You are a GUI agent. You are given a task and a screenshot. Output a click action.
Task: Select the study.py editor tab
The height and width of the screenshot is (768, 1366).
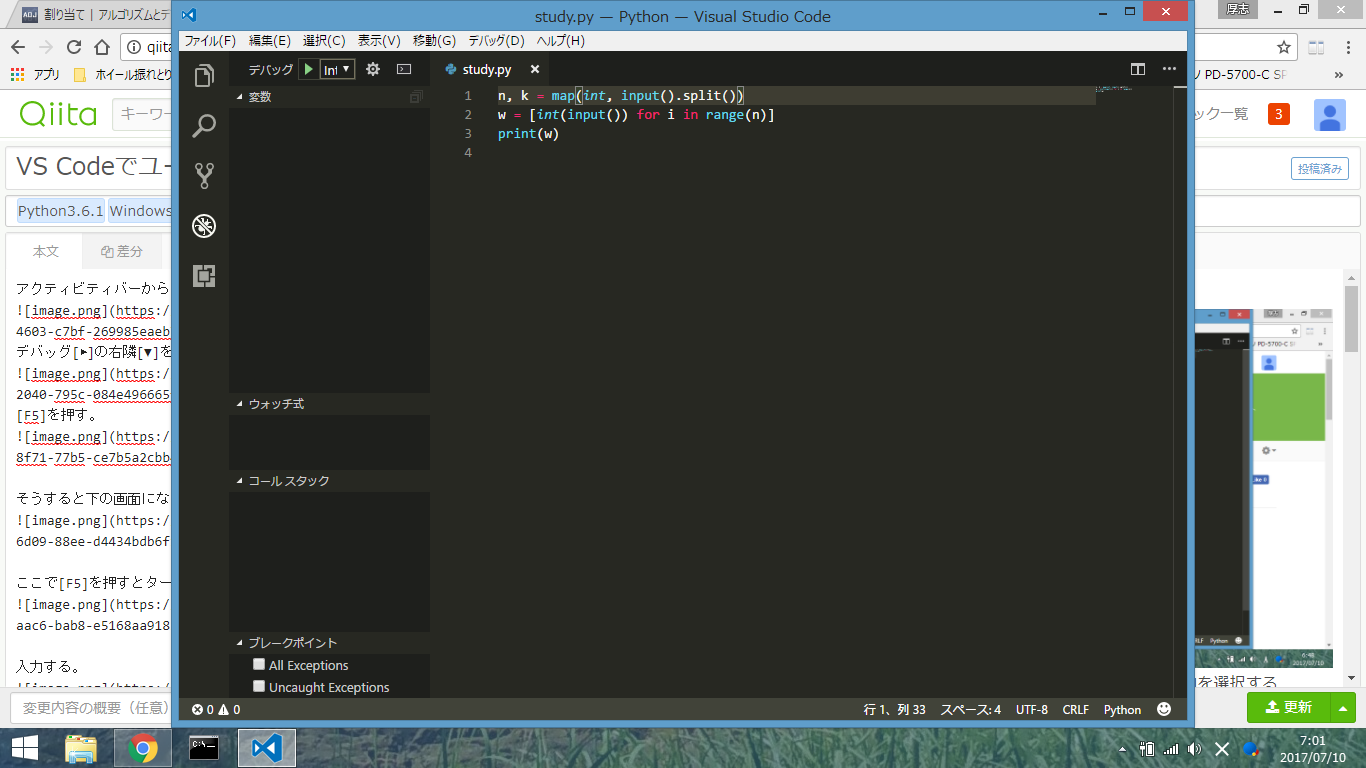tap(487, 69)
